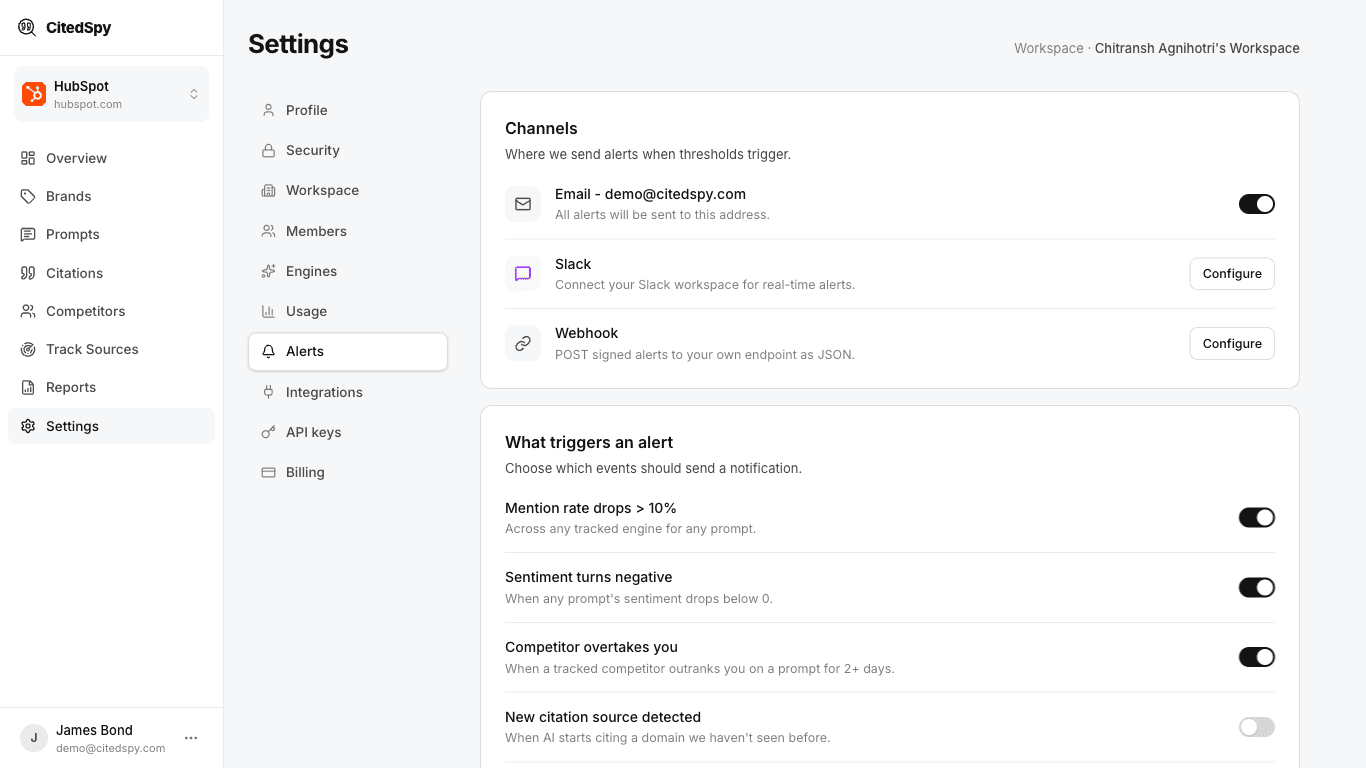The image size is (1366, 768).
Task: Click the Settings gear icon in sidebar
Action: click(x=28, y=426)
